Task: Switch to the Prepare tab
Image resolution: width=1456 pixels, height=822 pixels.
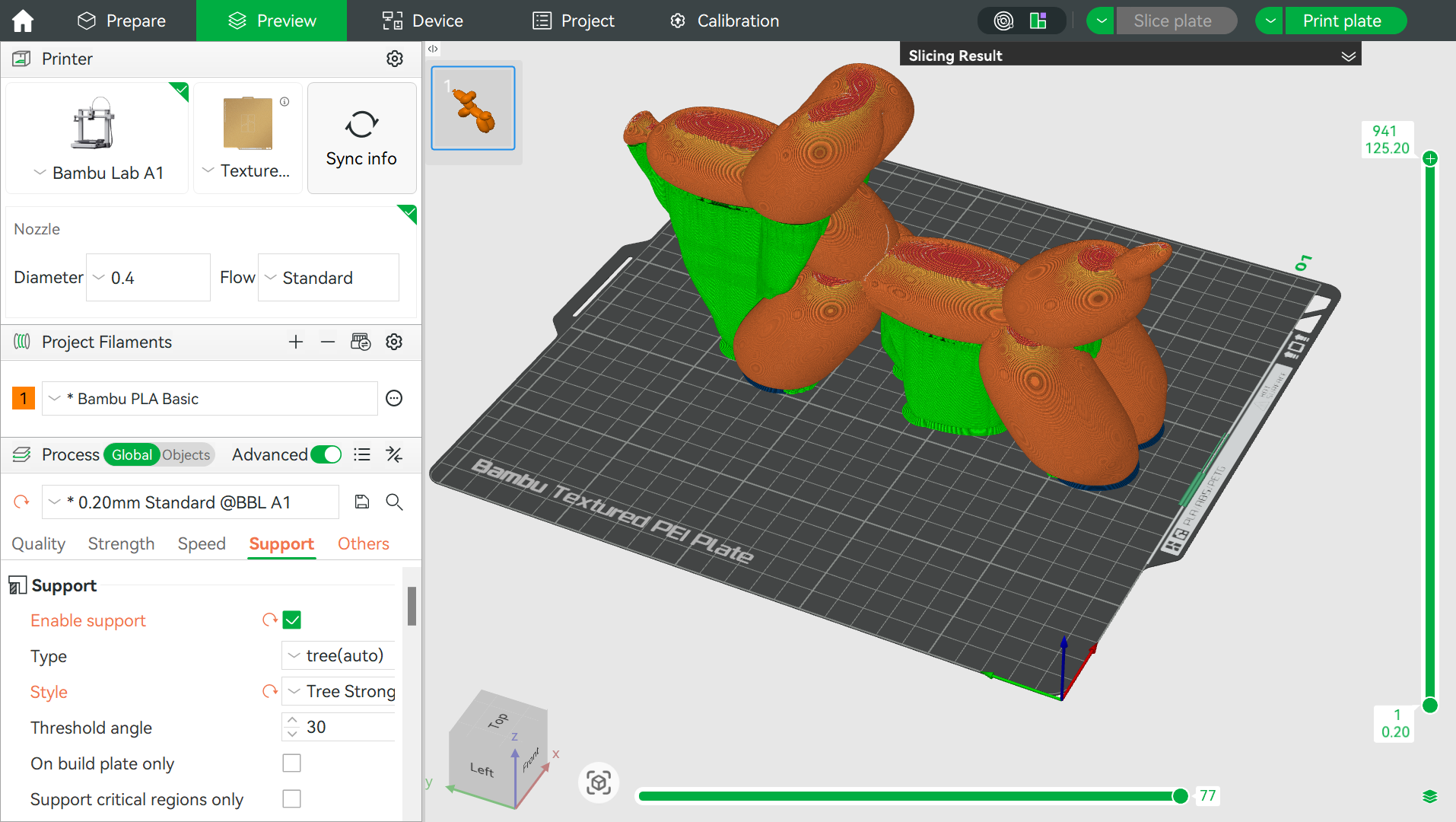Action: click(x=122, y=21)
